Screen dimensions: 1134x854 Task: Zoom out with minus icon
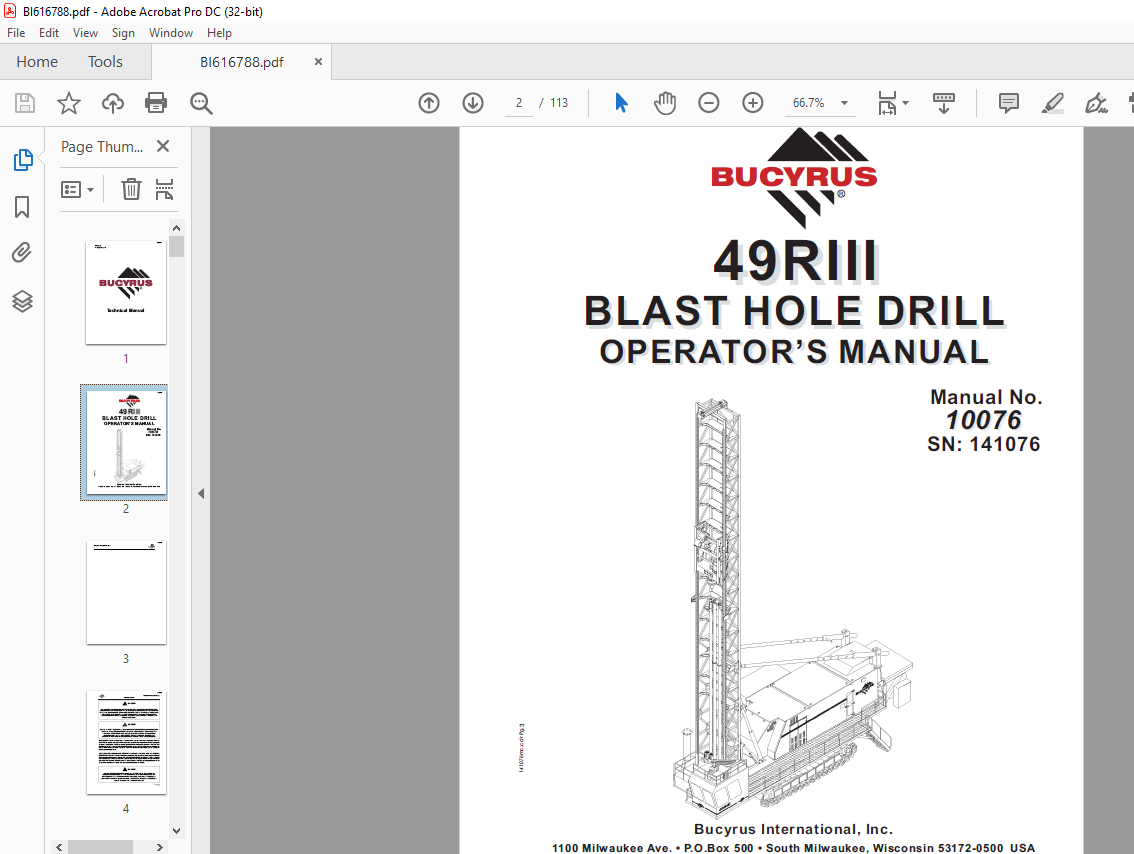coord(709,103)
